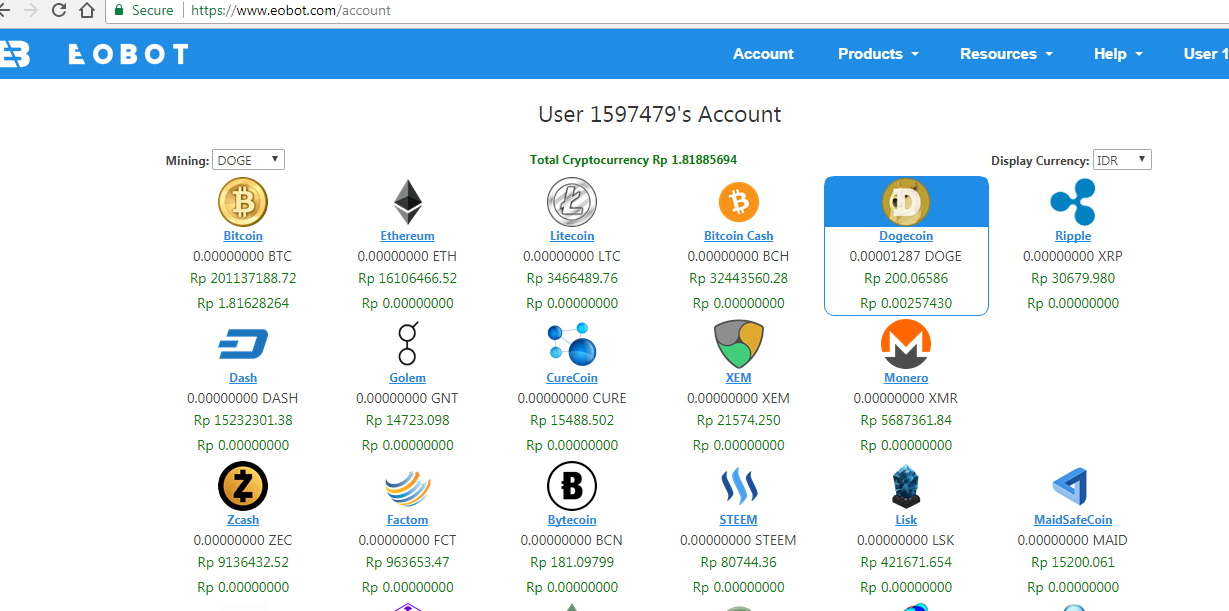Image resolution: width=1229 pixels, height=611 pixels.
Task: Click Monero price Rp 5687361.84
Action: click(906, 421)
